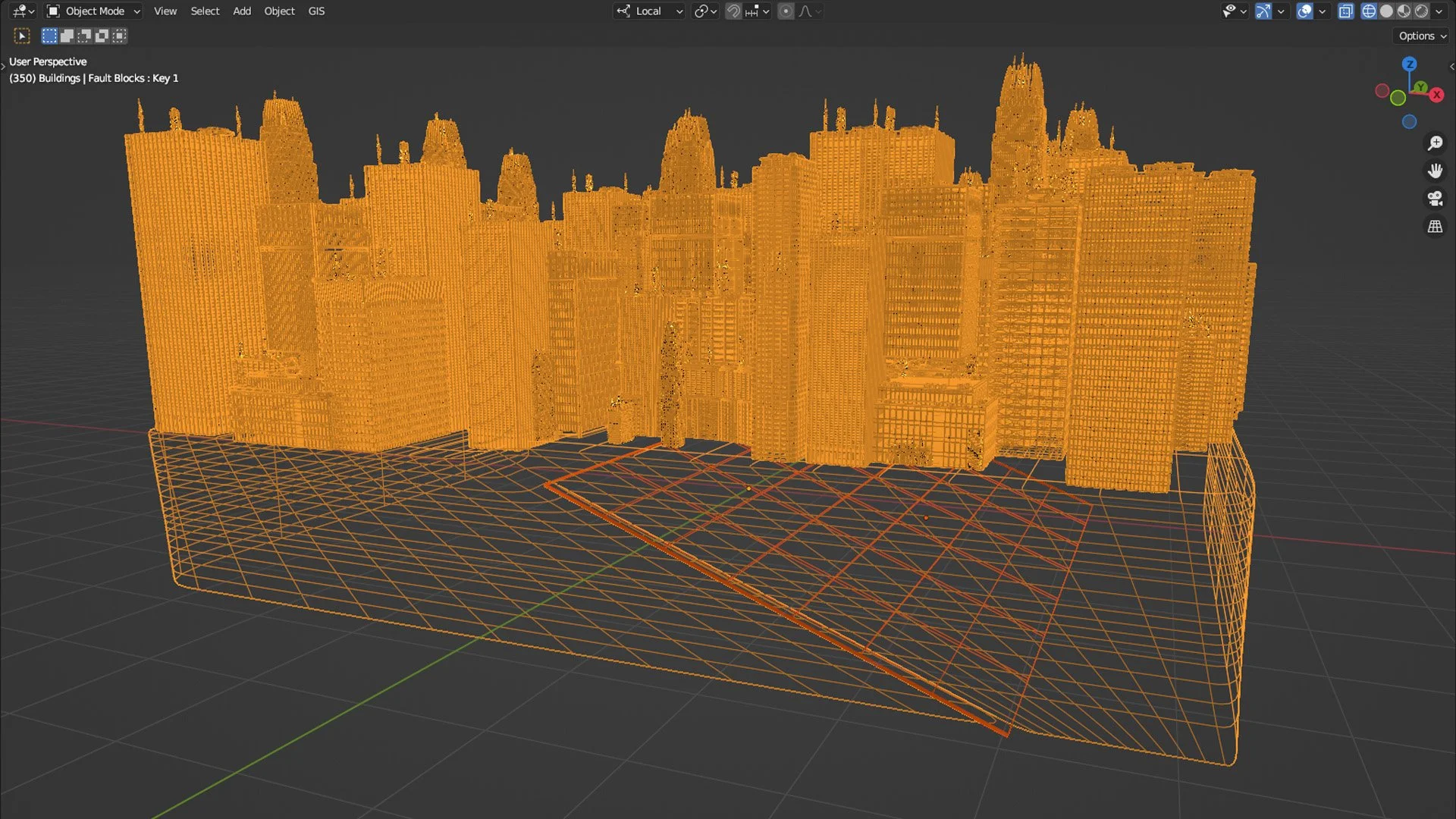
Task: Select the Tweak cursor tool icon
Action: point(22,36)
